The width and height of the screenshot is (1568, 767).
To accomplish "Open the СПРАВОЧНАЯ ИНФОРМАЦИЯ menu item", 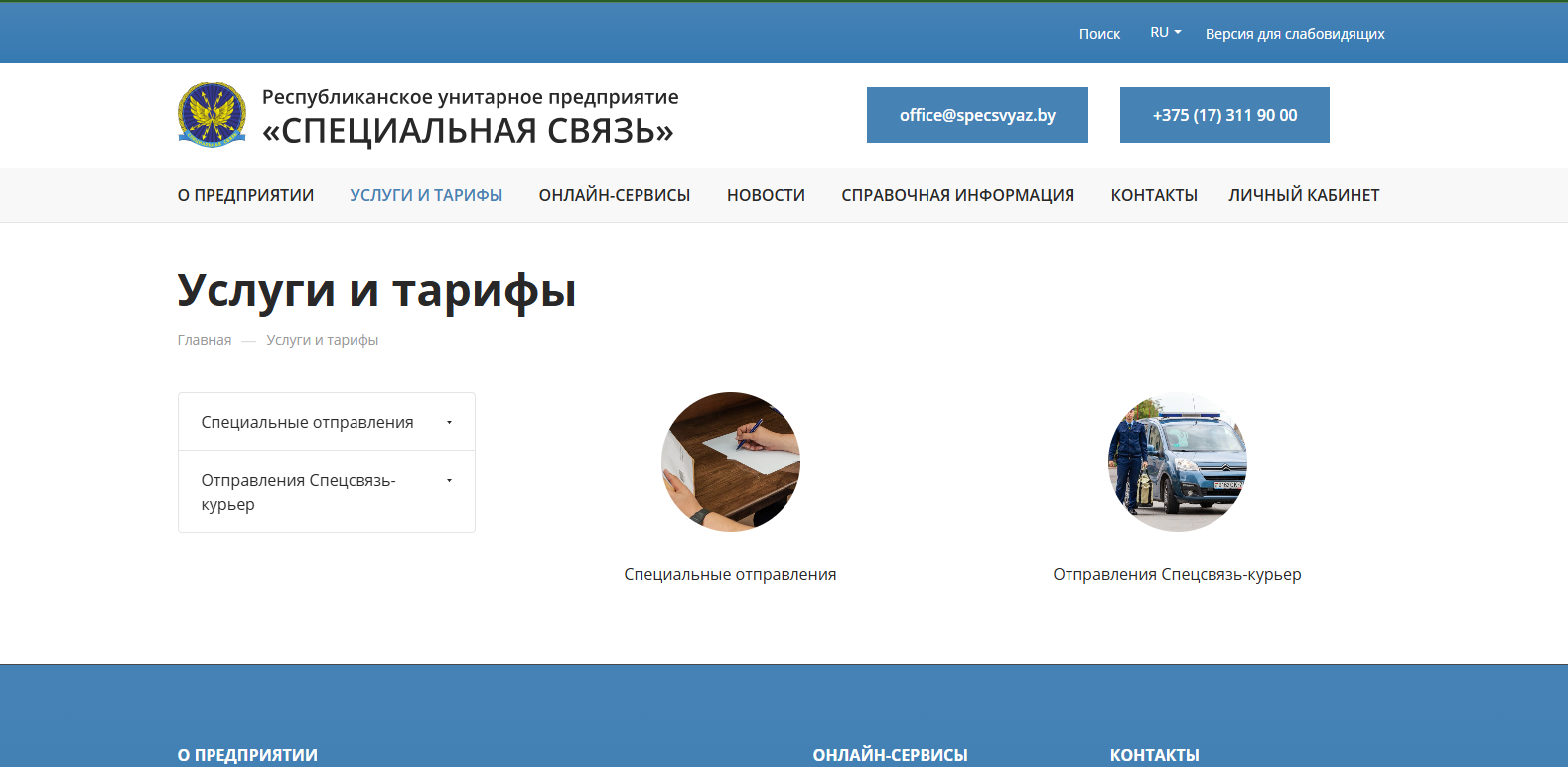I will click(957, 195).
